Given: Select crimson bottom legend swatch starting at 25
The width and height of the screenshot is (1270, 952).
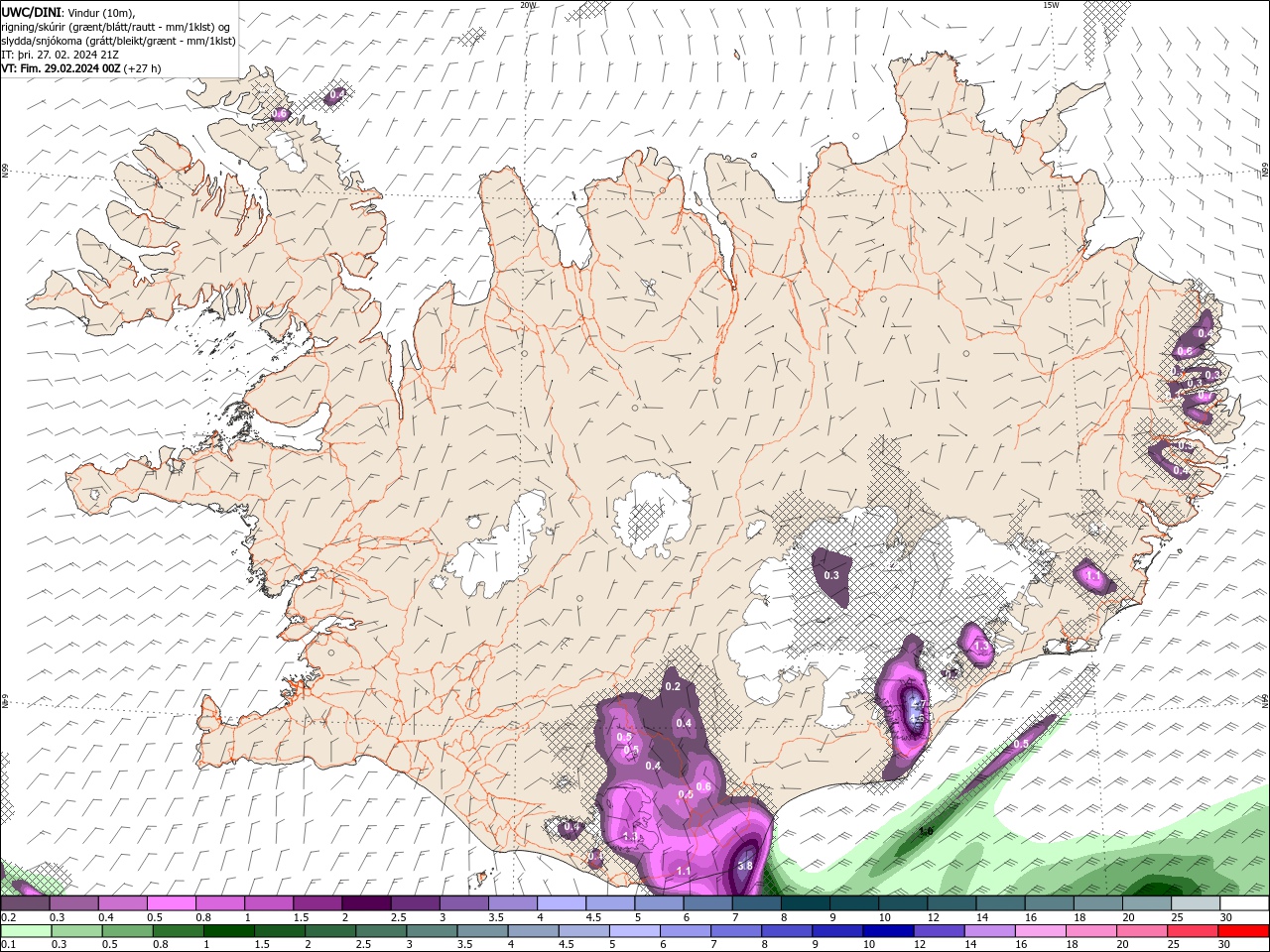Looking at the screenshot, I should tap(1192, 931).
